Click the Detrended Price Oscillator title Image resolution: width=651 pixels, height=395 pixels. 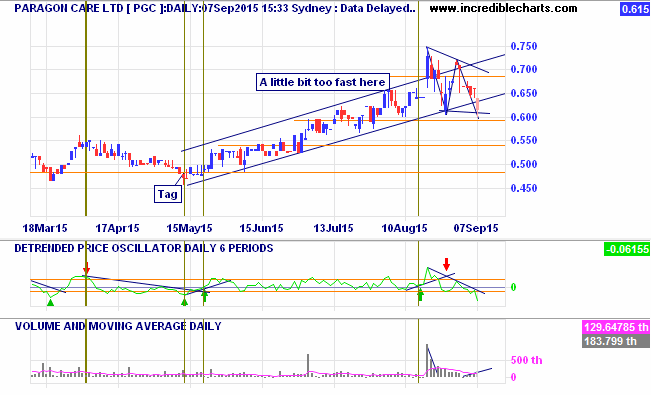(x=144, y=248)
